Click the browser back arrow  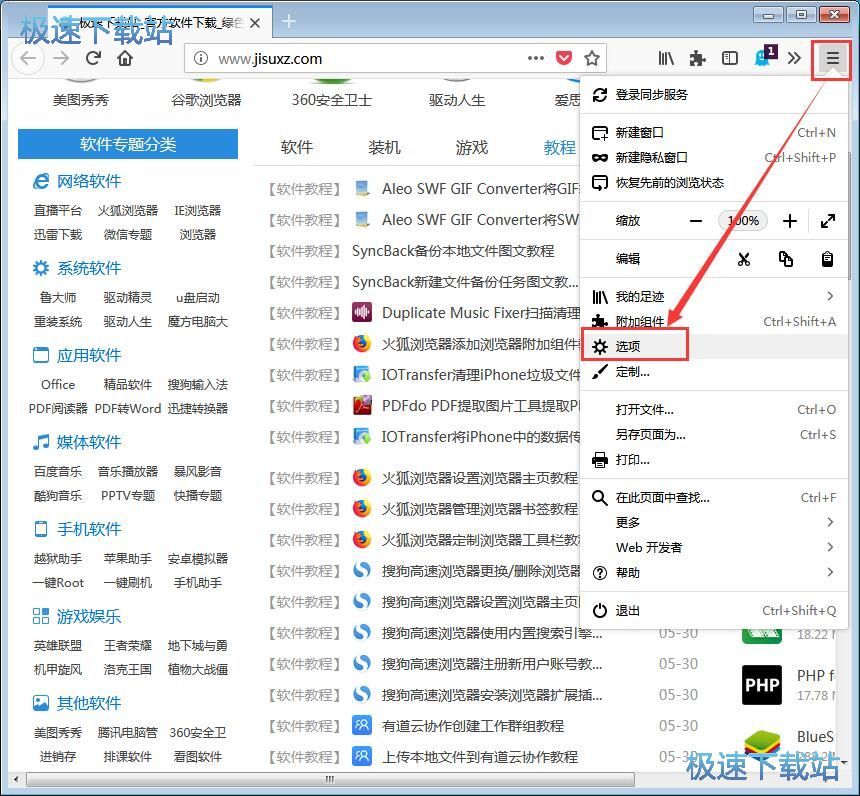point(28,58)
